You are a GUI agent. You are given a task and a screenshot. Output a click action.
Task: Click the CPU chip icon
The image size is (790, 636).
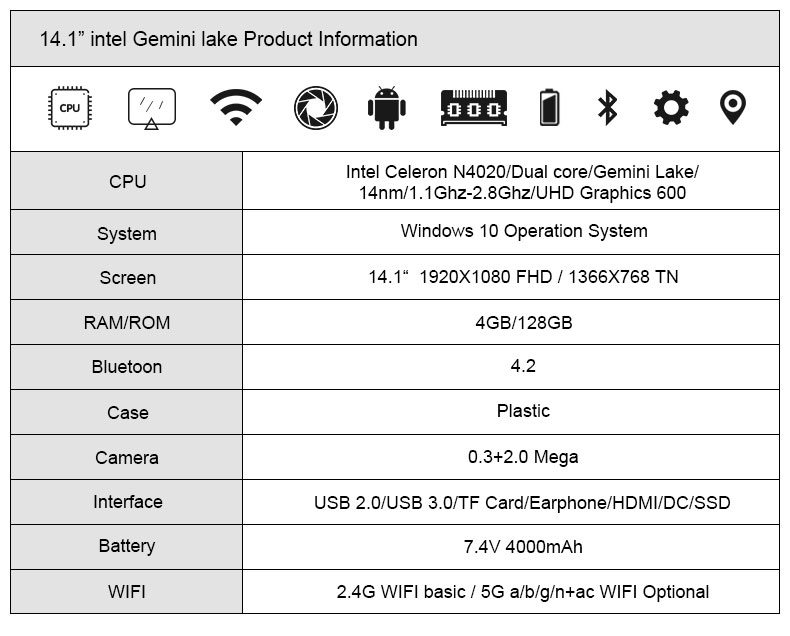(70, 108)
